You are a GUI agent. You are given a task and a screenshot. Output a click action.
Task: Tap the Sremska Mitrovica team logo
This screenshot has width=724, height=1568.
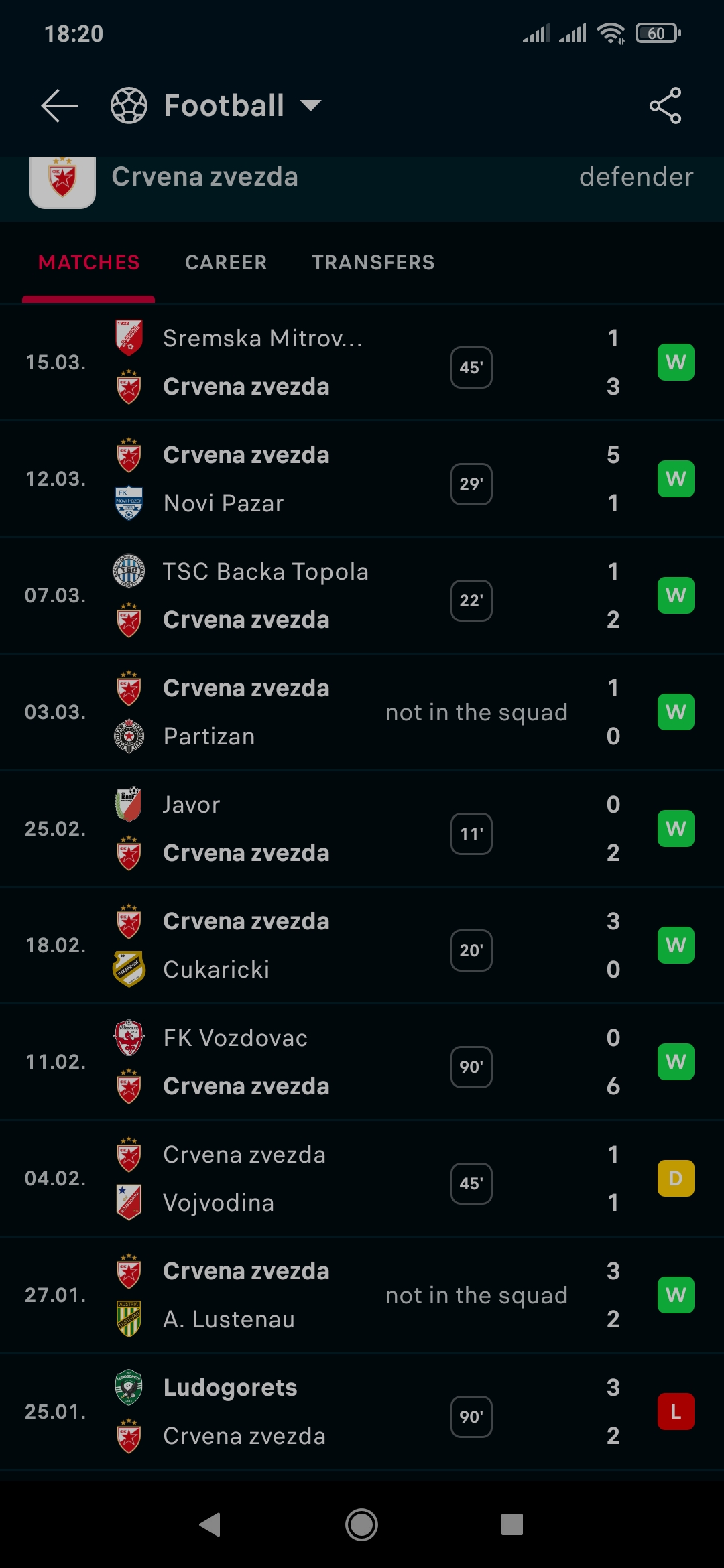[x=129, y=338]
